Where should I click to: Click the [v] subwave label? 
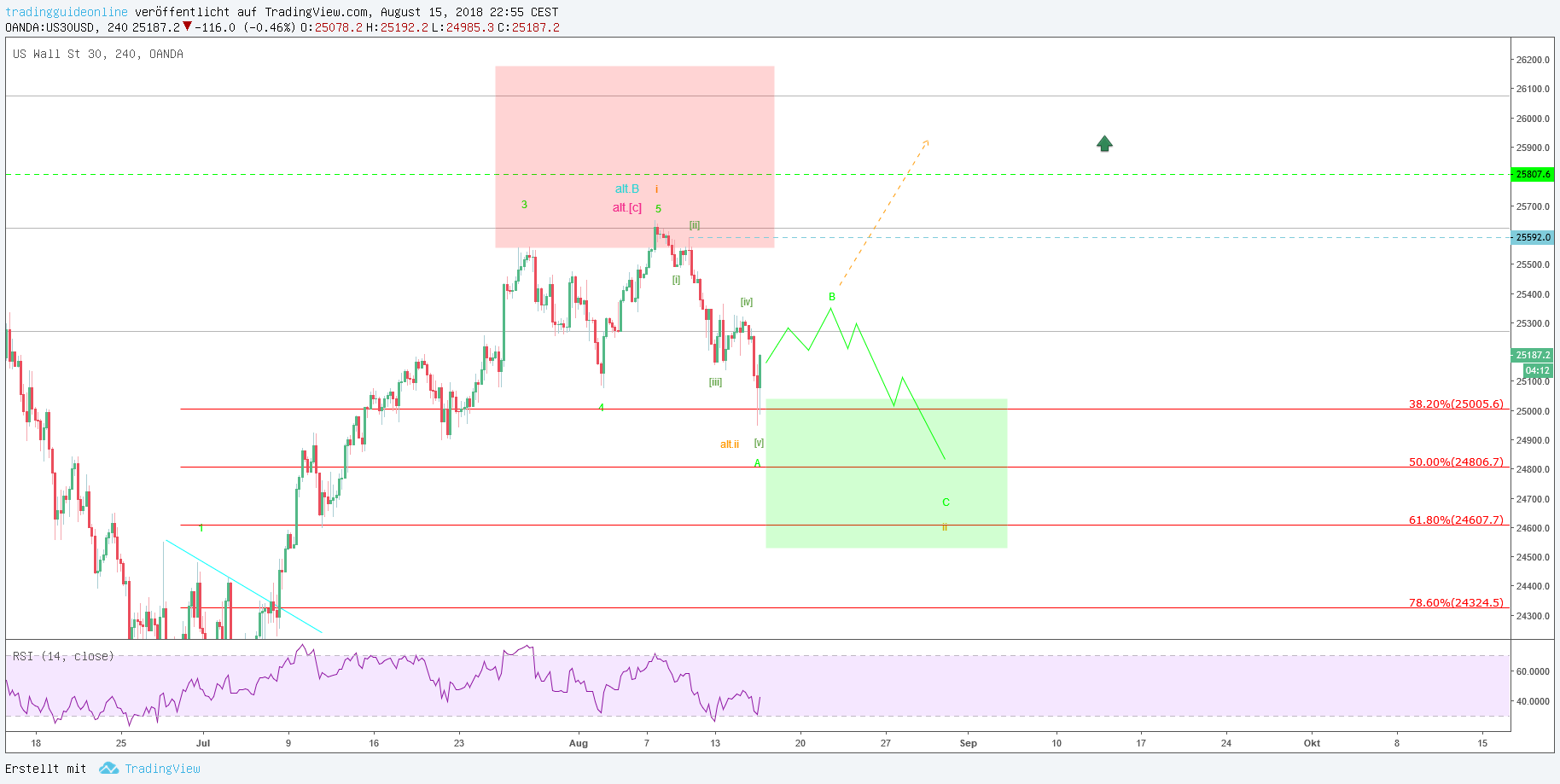(x=759, y=443)
